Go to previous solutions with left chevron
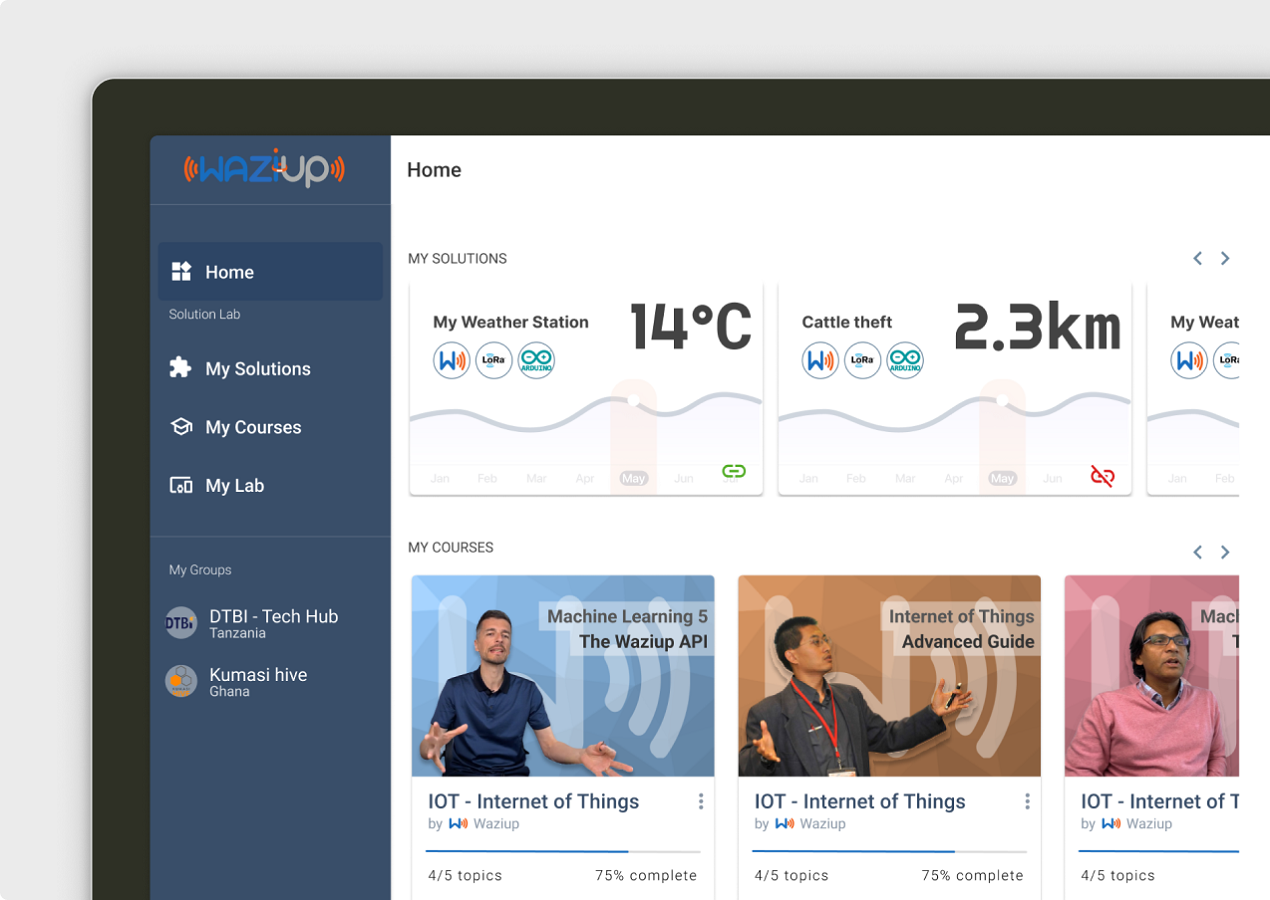The image size is (1270, 900). pos(1197,259)
